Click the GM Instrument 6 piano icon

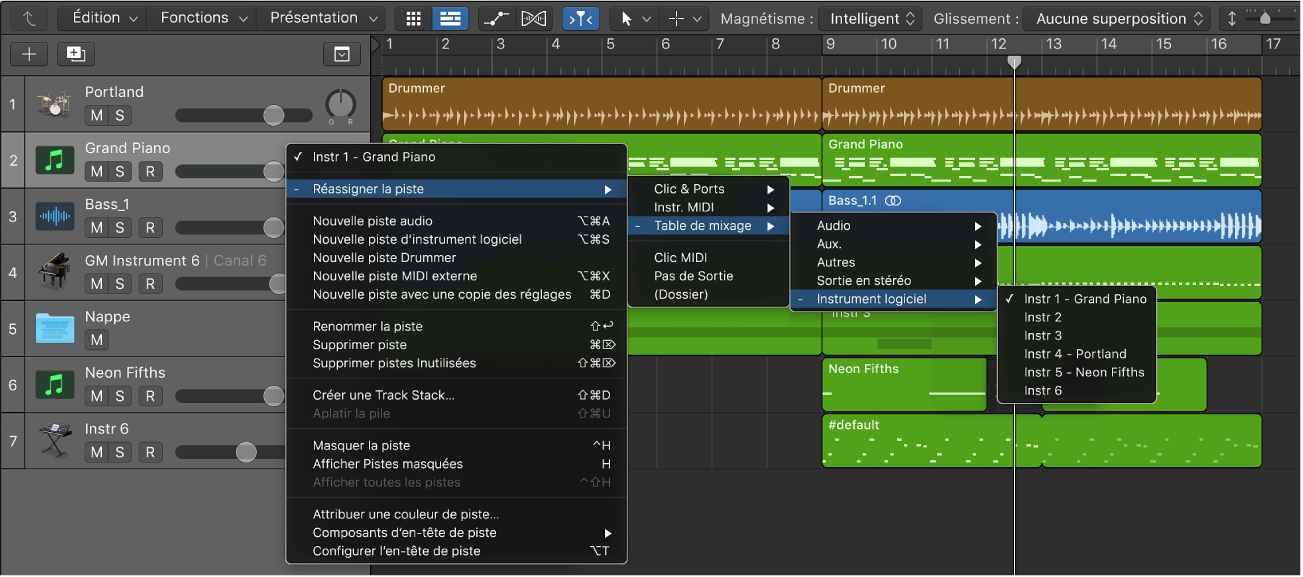(55, 272)
